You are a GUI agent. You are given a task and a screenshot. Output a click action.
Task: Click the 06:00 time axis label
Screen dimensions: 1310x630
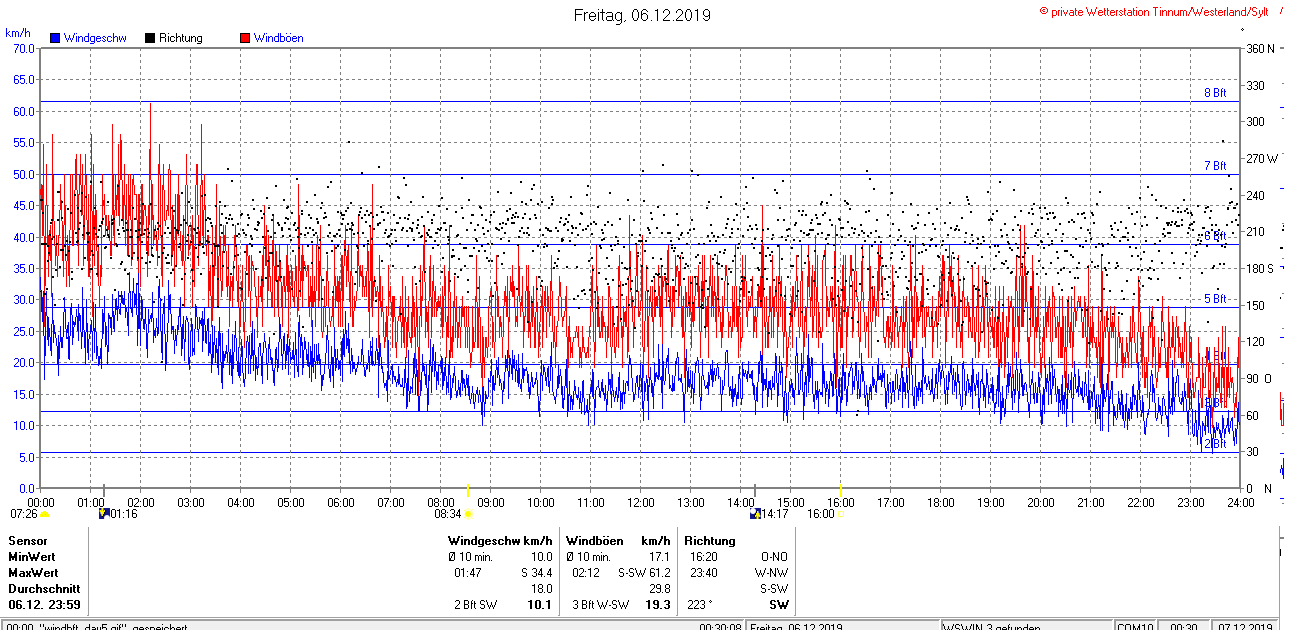341,502
